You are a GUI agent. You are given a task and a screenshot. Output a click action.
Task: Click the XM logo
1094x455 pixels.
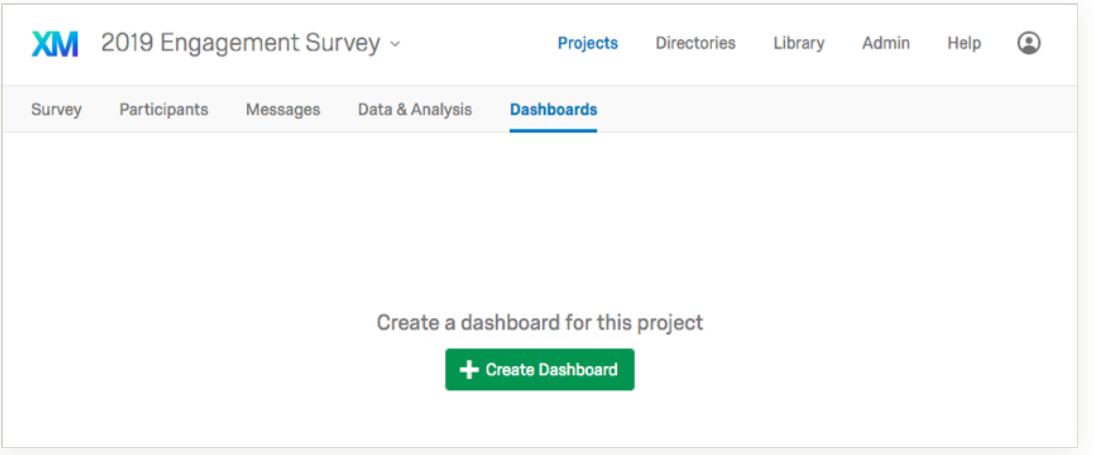pyautogui.click(x=55, y=44)
